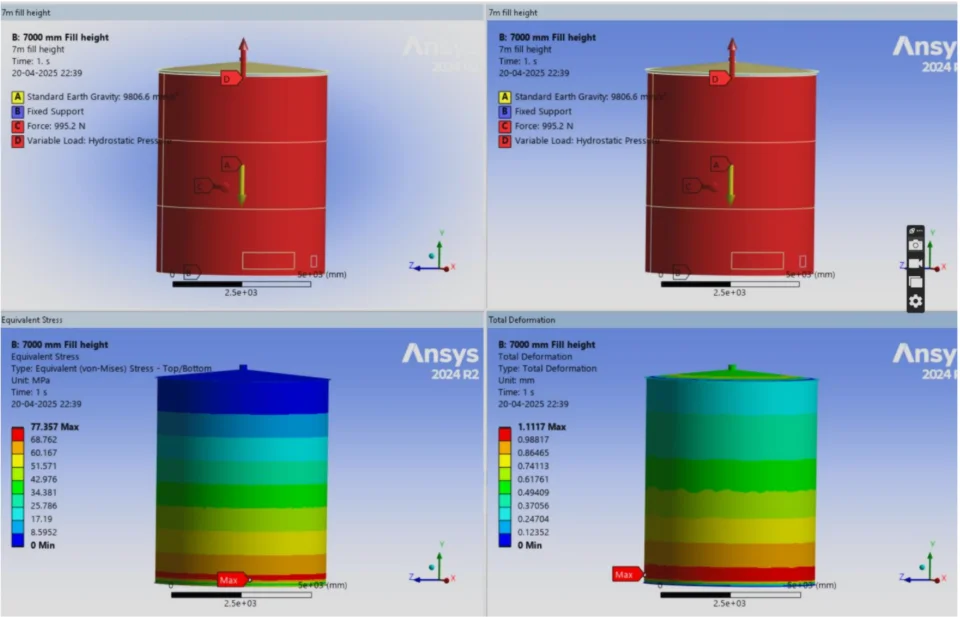Click the small top handle of overlay toolbar
The width and height of the screenshot is (960, 617).
tap(915, 231)
